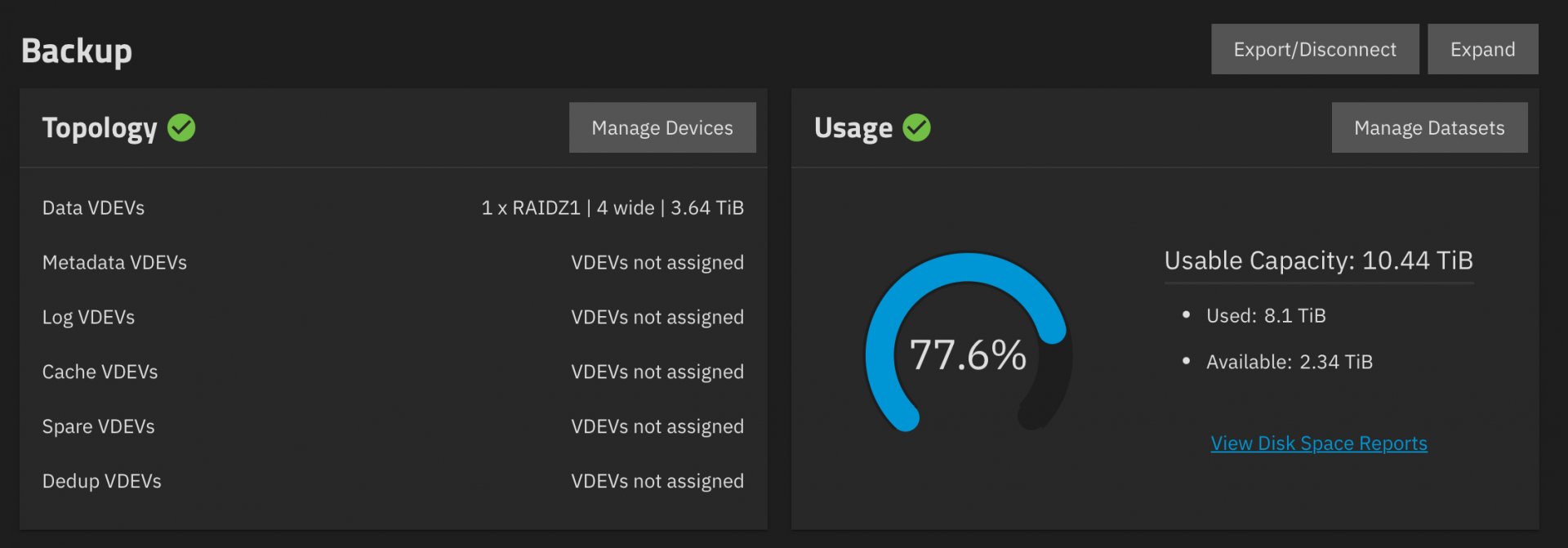
Task: Open the View Disk Space Reports link
Action: (x=1319, y=443)
